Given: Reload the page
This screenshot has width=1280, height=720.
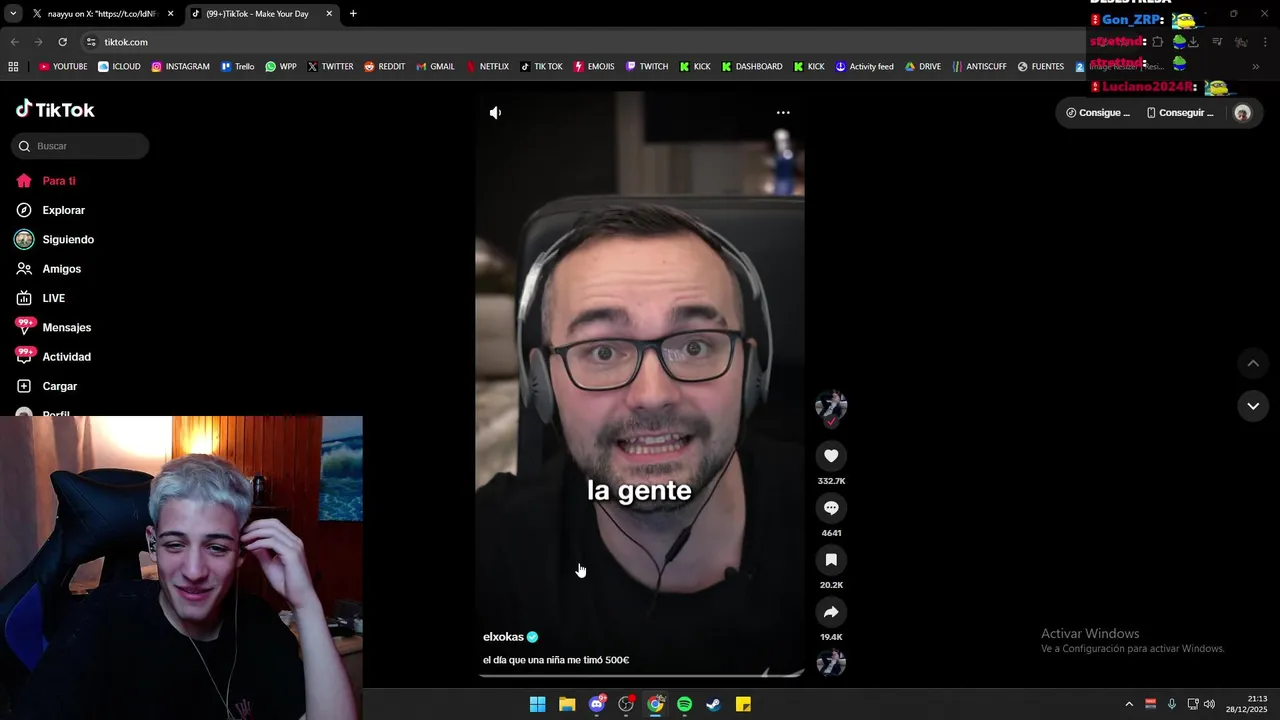Looking at the screenshot, I should pos(62,42).
